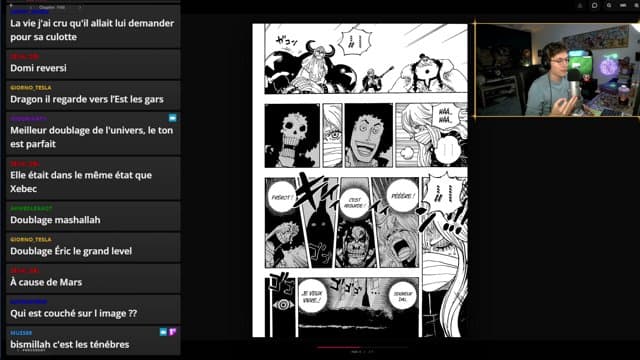Click the streamer webcam overlay
Image resolution: width=640 pixels, height=360 pixels.
[557, 70]
